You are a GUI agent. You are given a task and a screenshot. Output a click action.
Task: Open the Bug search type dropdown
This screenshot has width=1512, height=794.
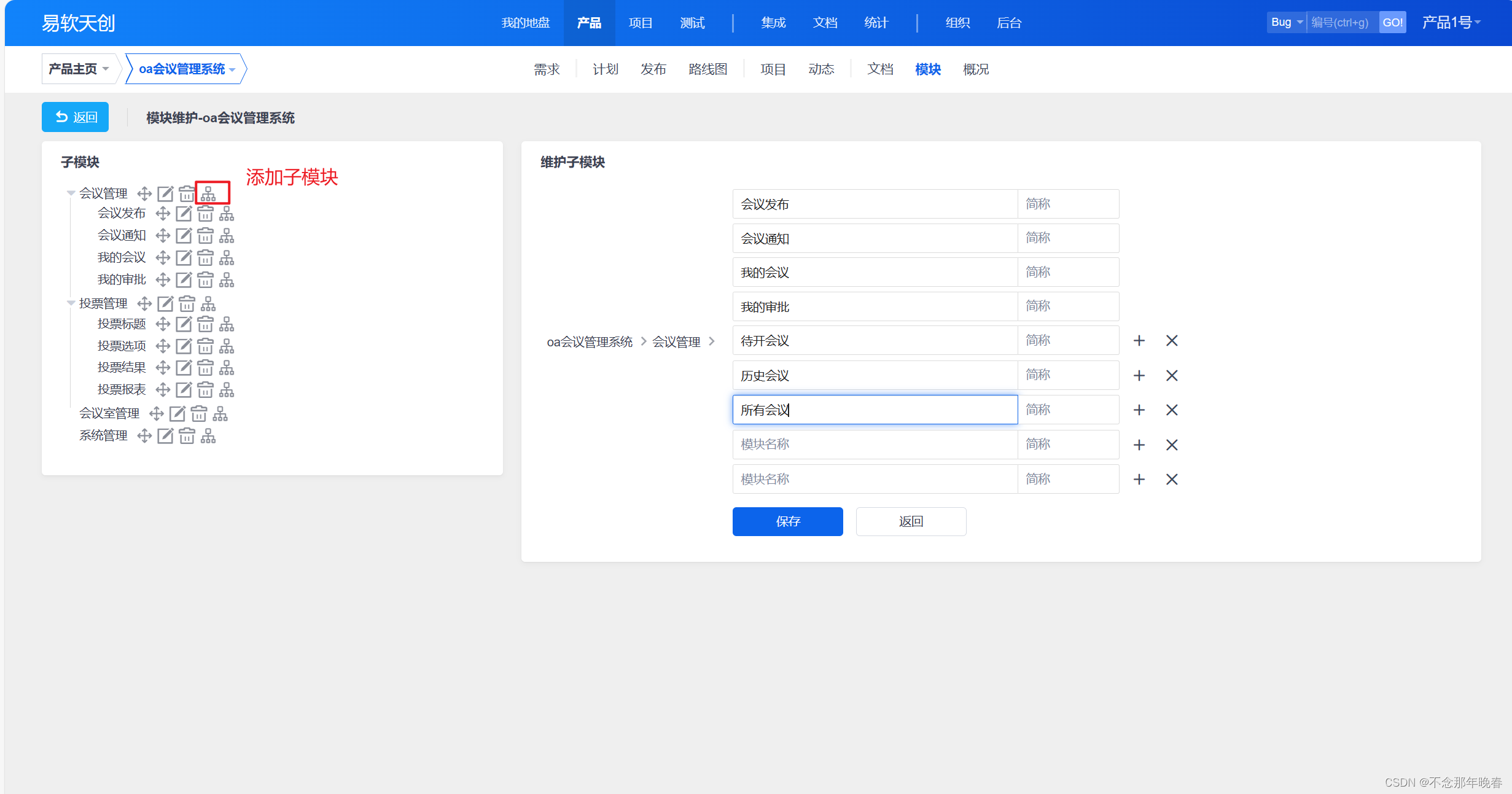click(x=1287, y=23)
